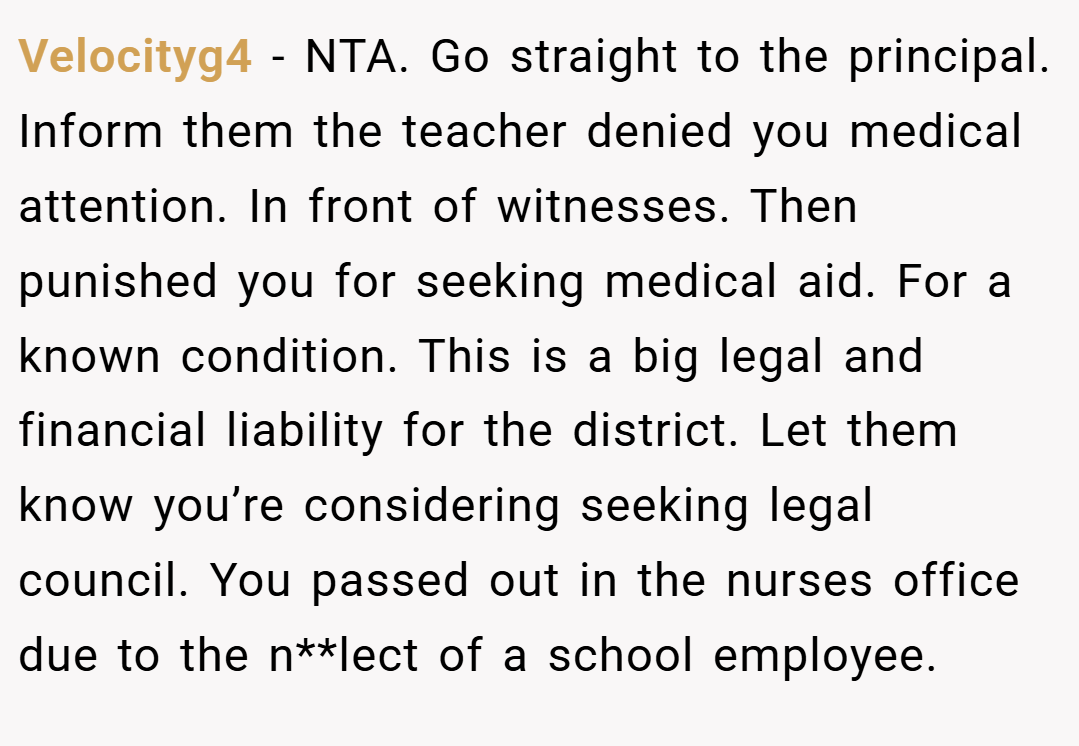Select the word office in comment
Screen dimensions: 1079x746
click(x=956, y=580)
